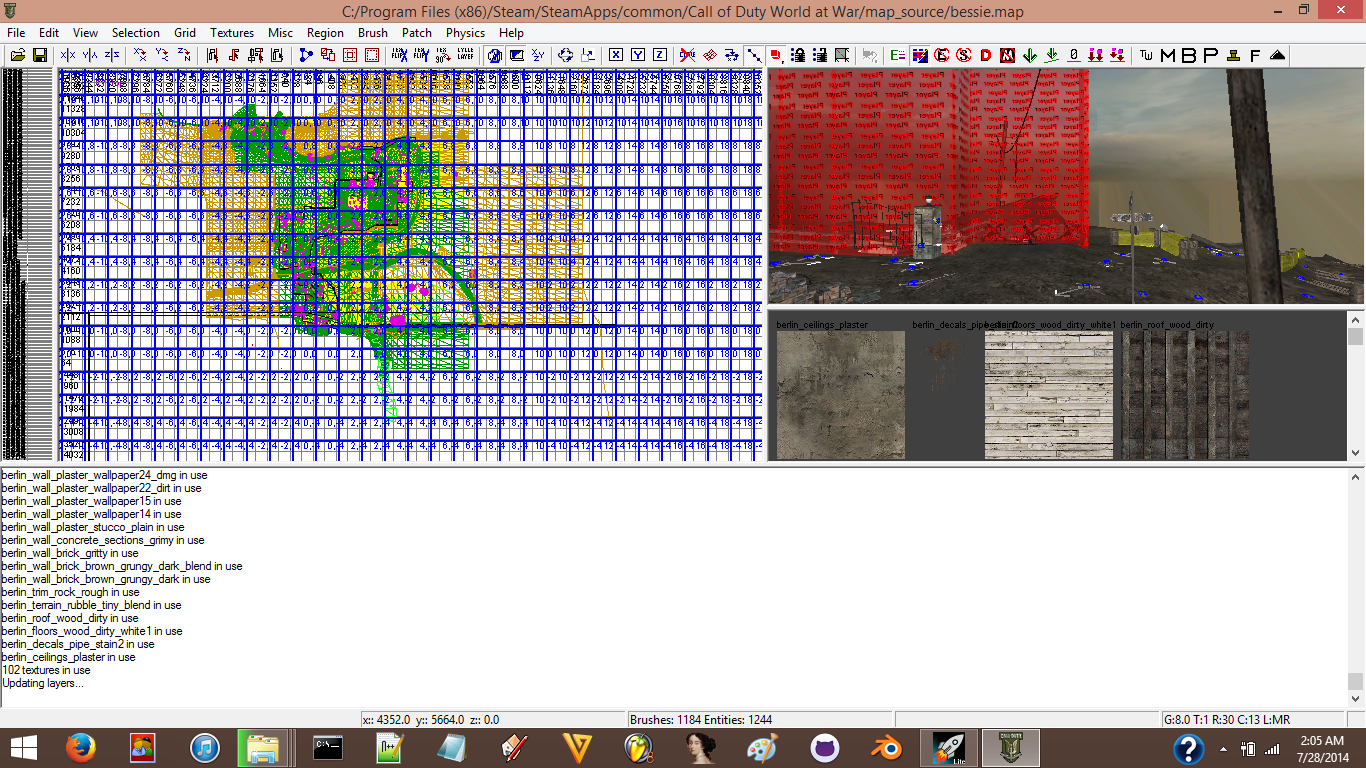1366x768 pixels.
Task: Pick the berlin_roof_wood_dirty texture swatch
Action: [1184, 395]
